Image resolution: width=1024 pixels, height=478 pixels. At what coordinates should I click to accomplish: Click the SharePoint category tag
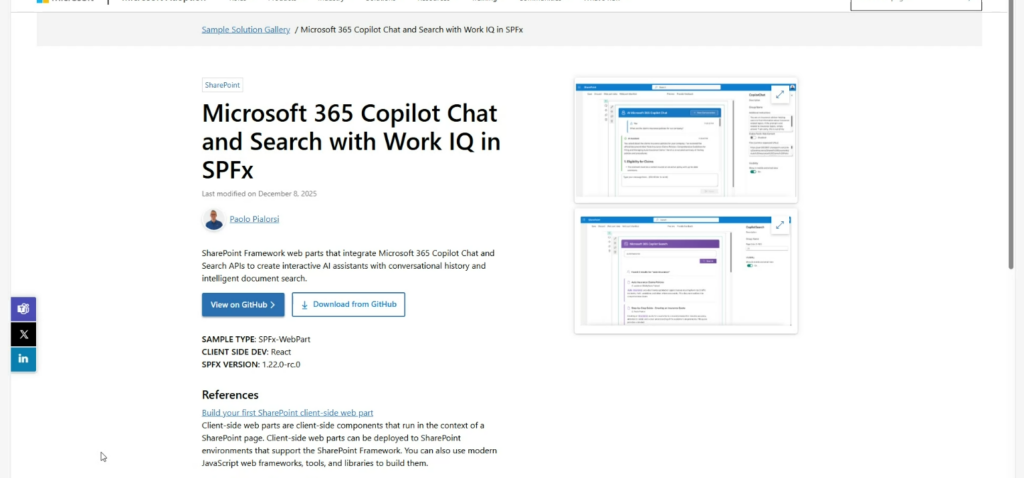222,85
